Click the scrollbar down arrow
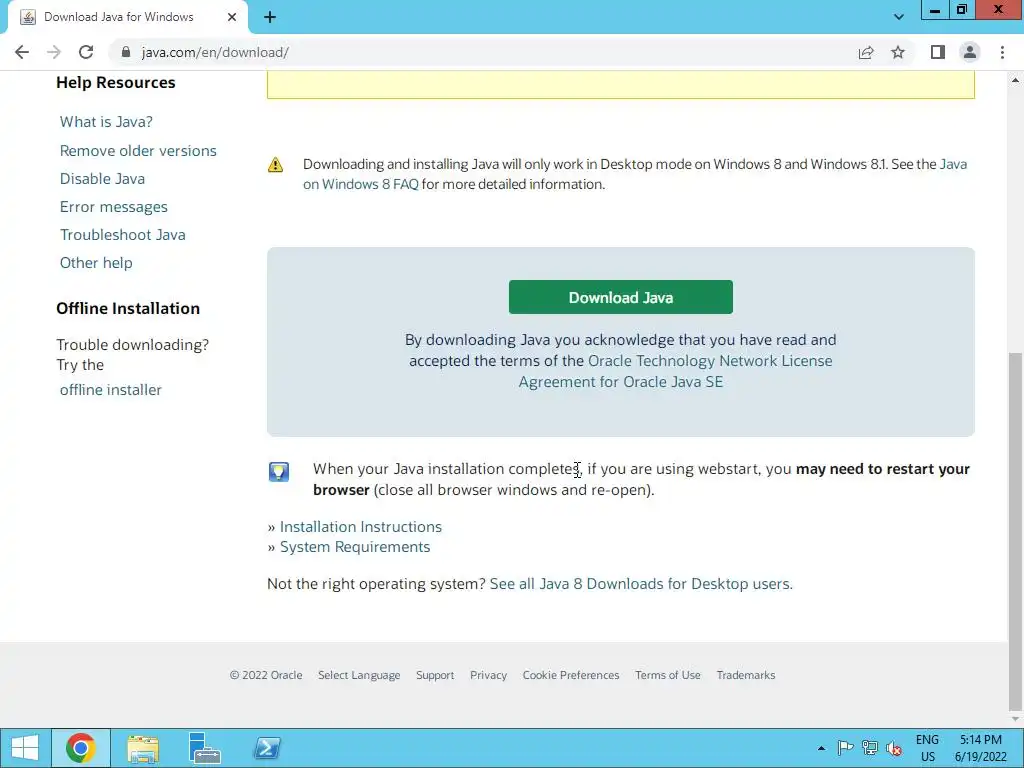This screenshot has height=768, width=1024. coord(1016,719)
